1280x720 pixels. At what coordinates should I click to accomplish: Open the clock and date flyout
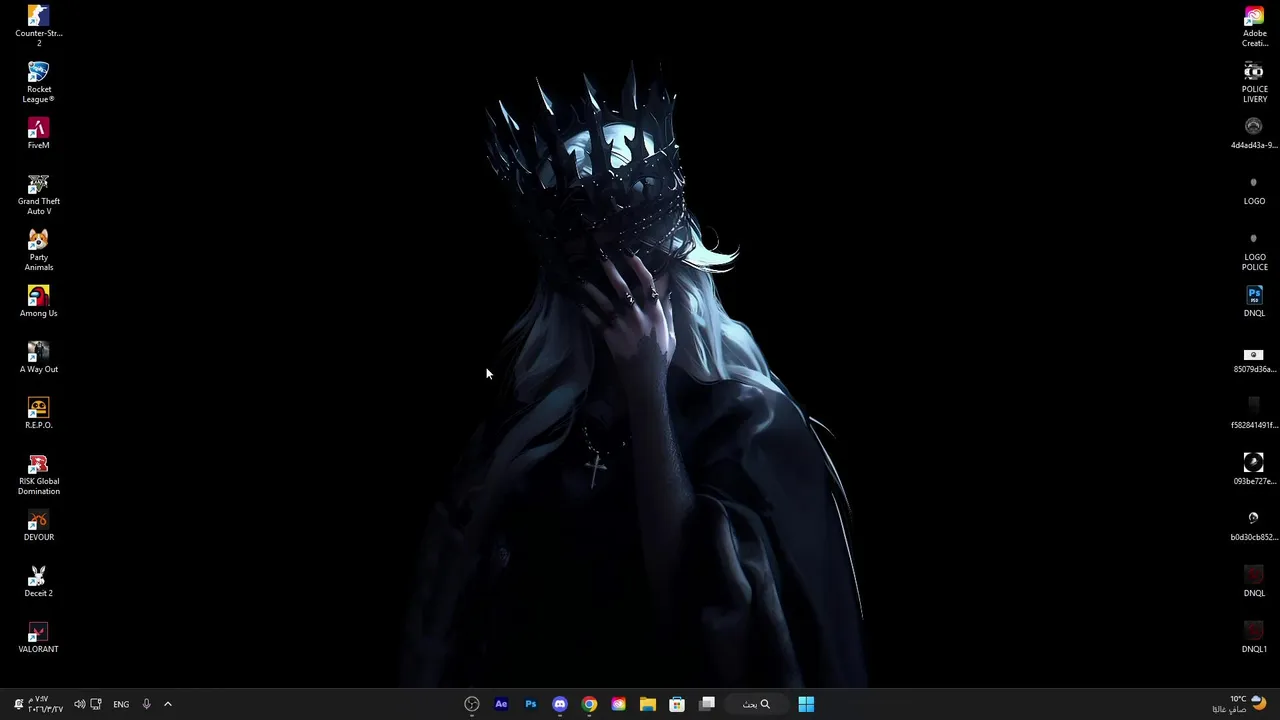click(46, 704)
